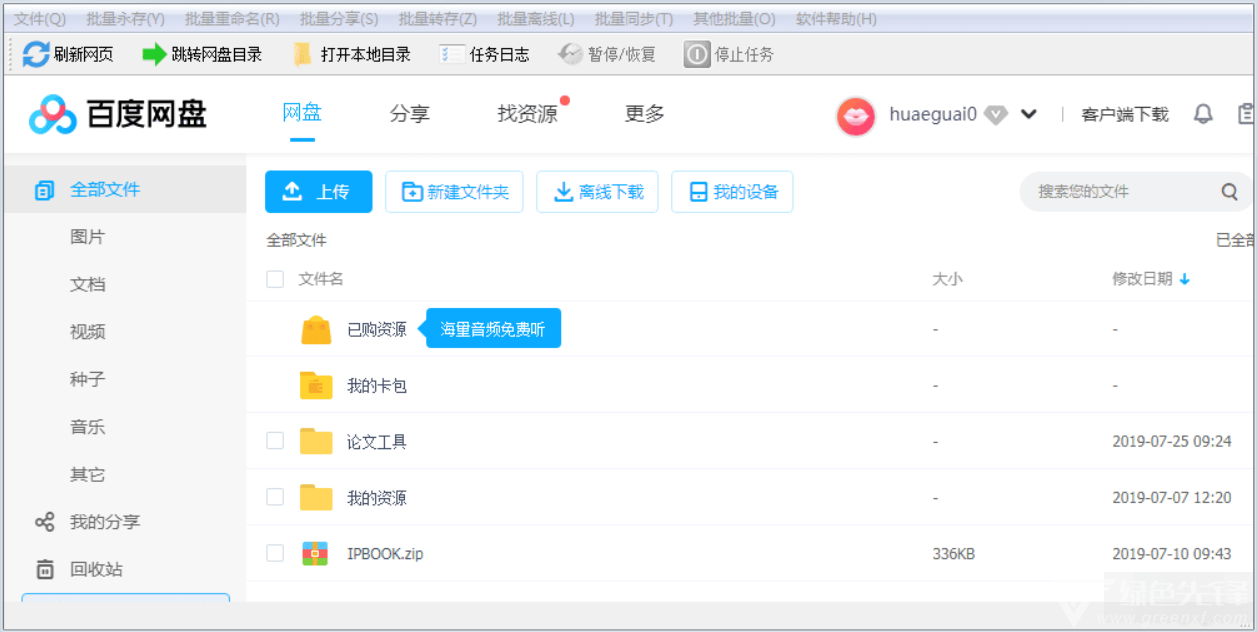Open the 批量转存(Z) menu
Screen dimensions: 1258x632
(438, 19)
